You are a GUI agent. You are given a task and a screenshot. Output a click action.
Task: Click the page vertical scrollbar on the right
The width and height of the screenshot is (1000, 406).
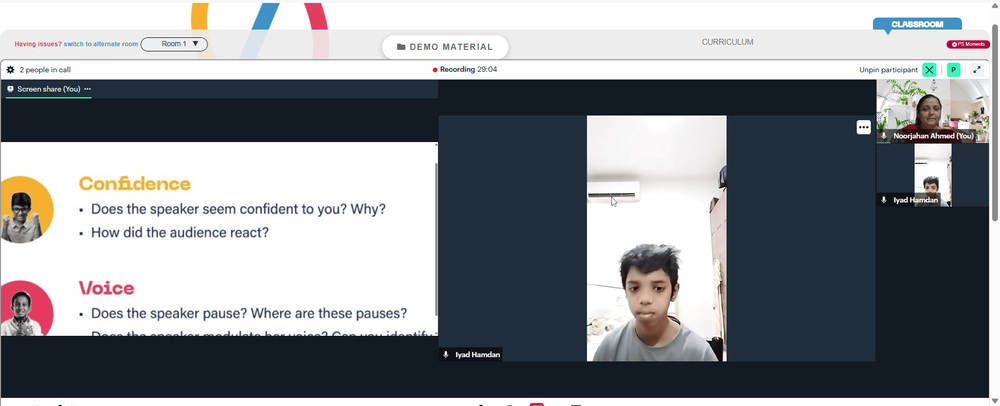coord(995,121)
